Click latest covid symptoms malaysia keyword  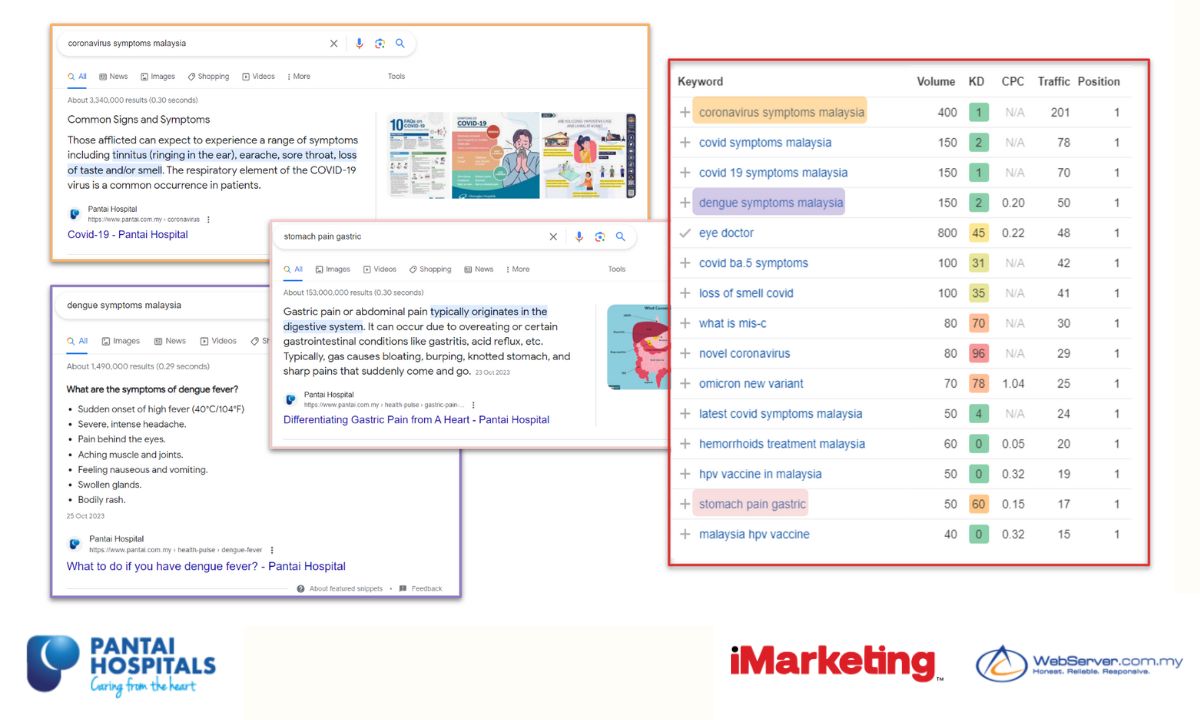point(781,414)
